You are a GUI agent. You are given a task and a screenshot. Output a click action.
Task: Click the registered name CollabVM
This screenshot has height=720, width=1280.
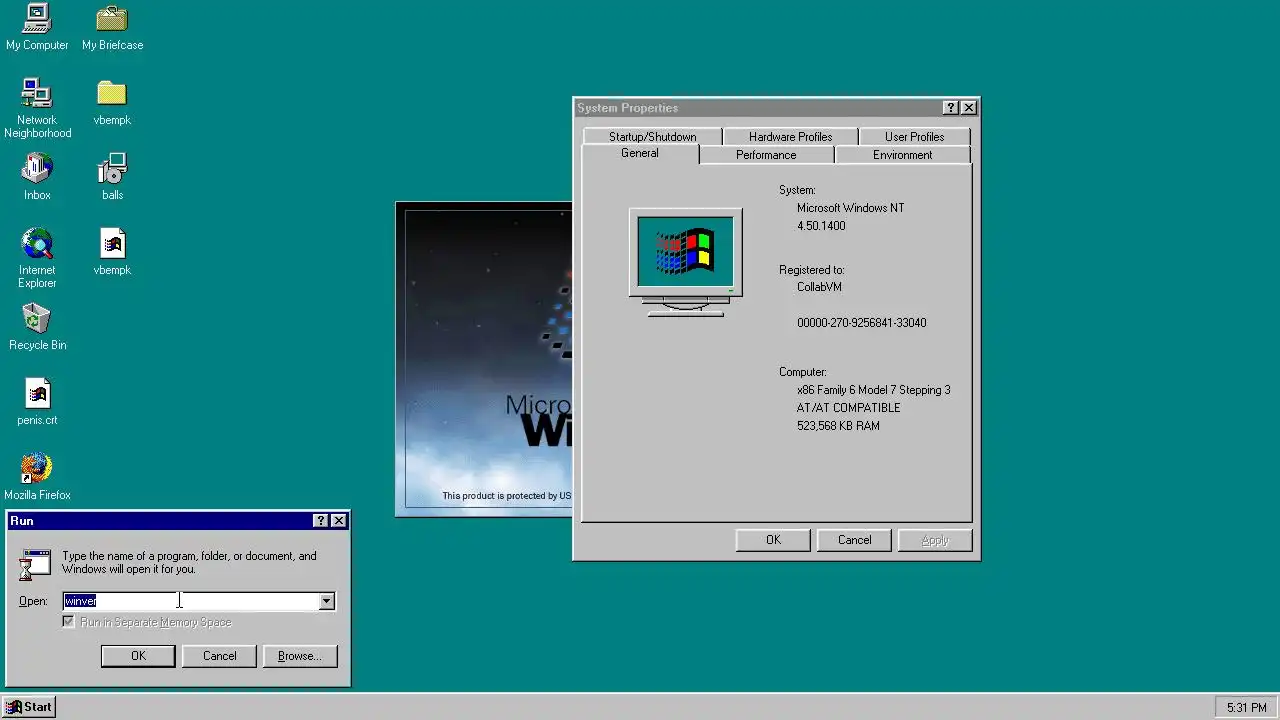click(819, 287)
